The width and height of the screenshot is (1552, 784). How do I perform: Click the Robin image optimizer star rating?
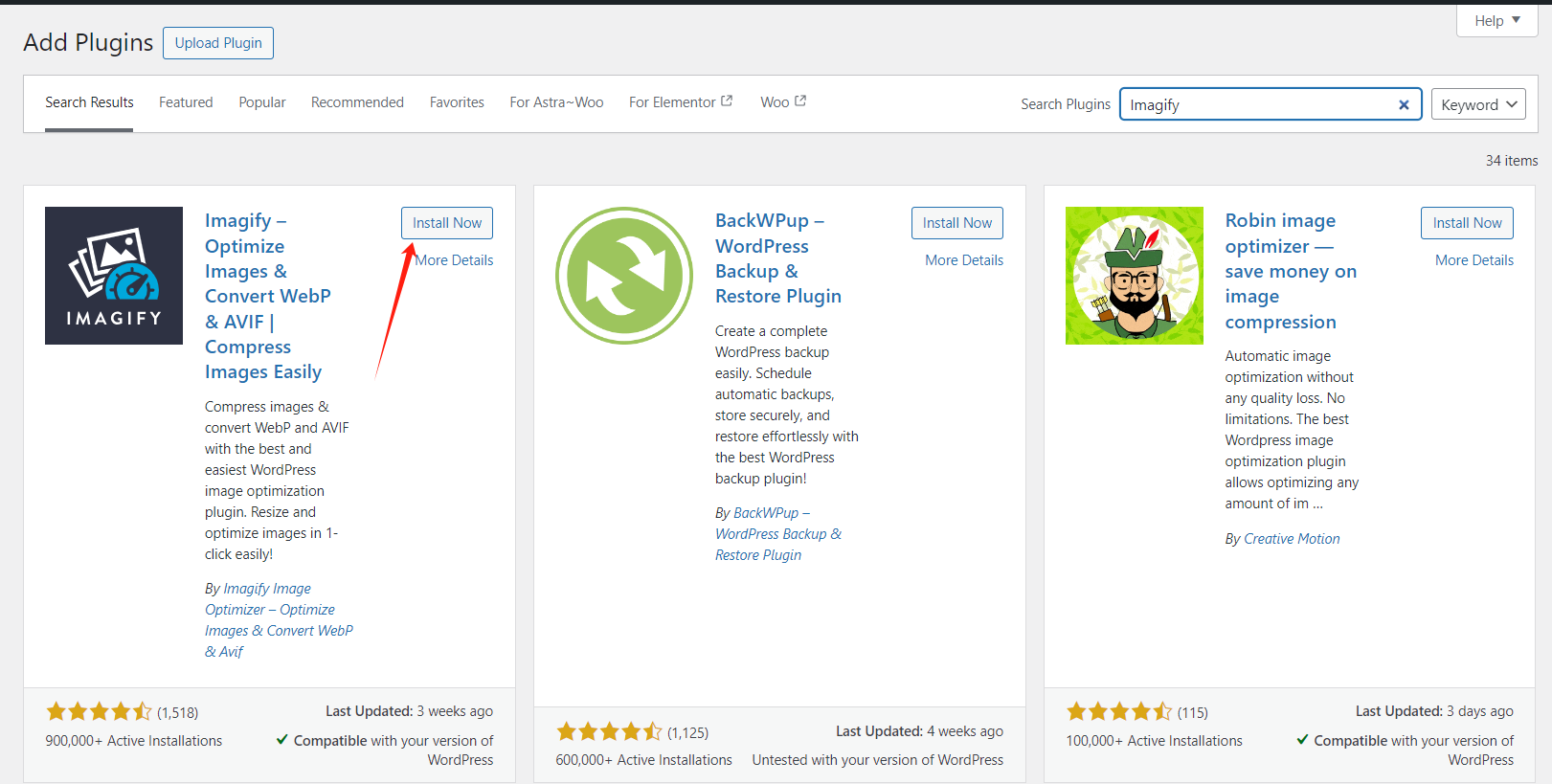[x=1119, y=711]
